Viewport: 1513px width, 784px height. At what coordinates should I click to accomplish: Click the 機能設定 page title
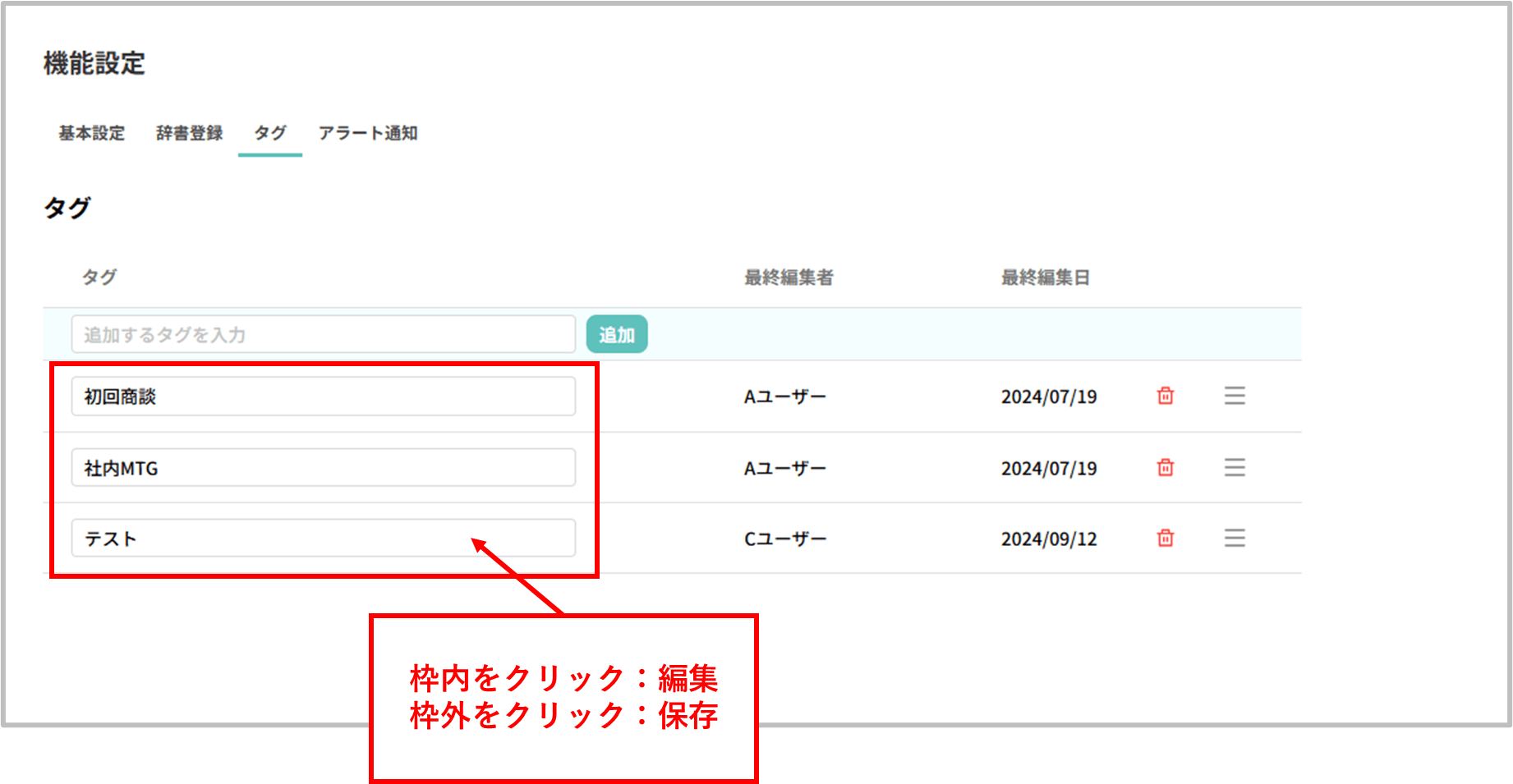point(94,63)
